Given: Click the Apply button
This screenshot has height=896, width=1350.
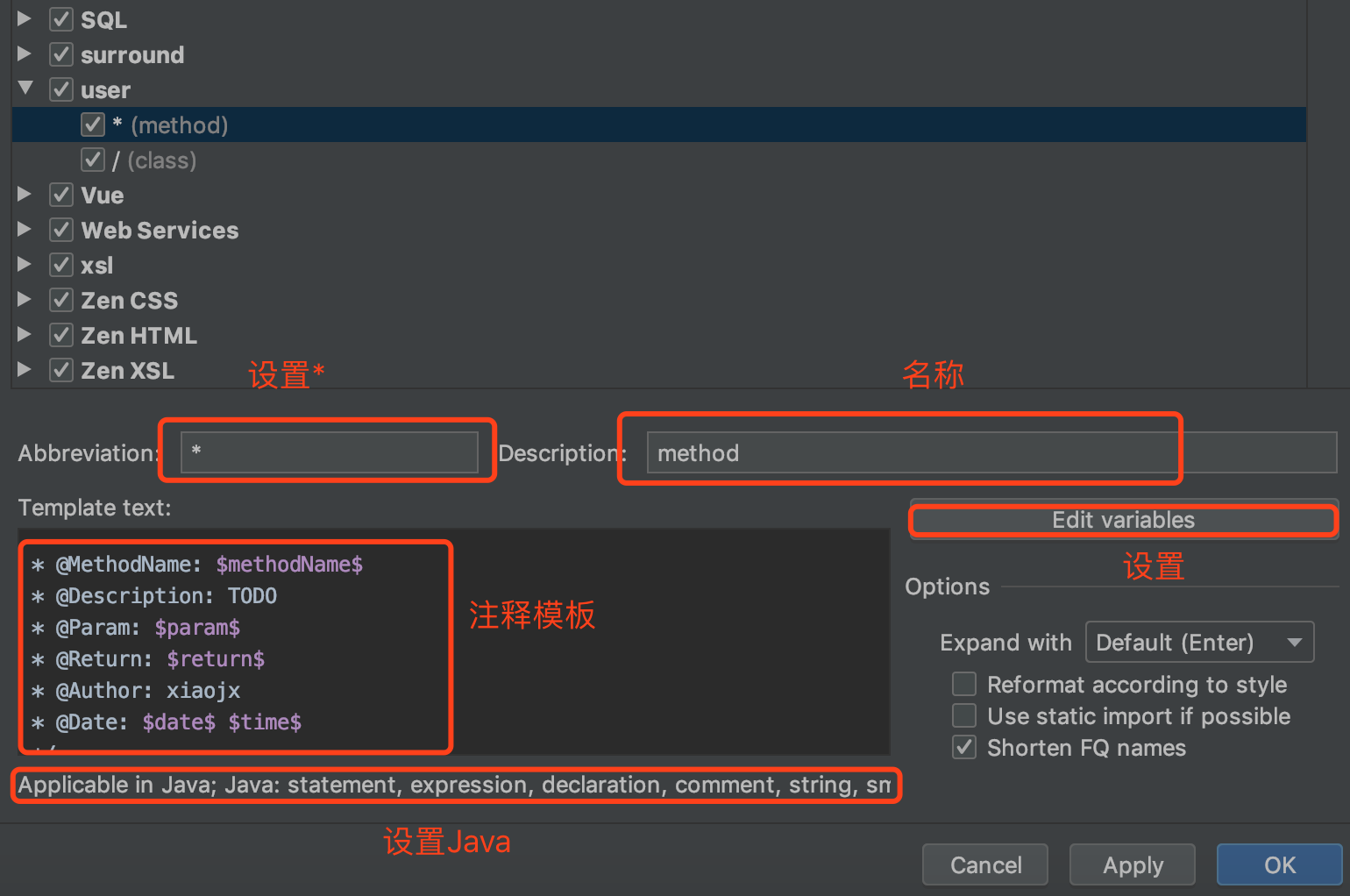Looking at the screenshot, I should [x=1133, y=865].
